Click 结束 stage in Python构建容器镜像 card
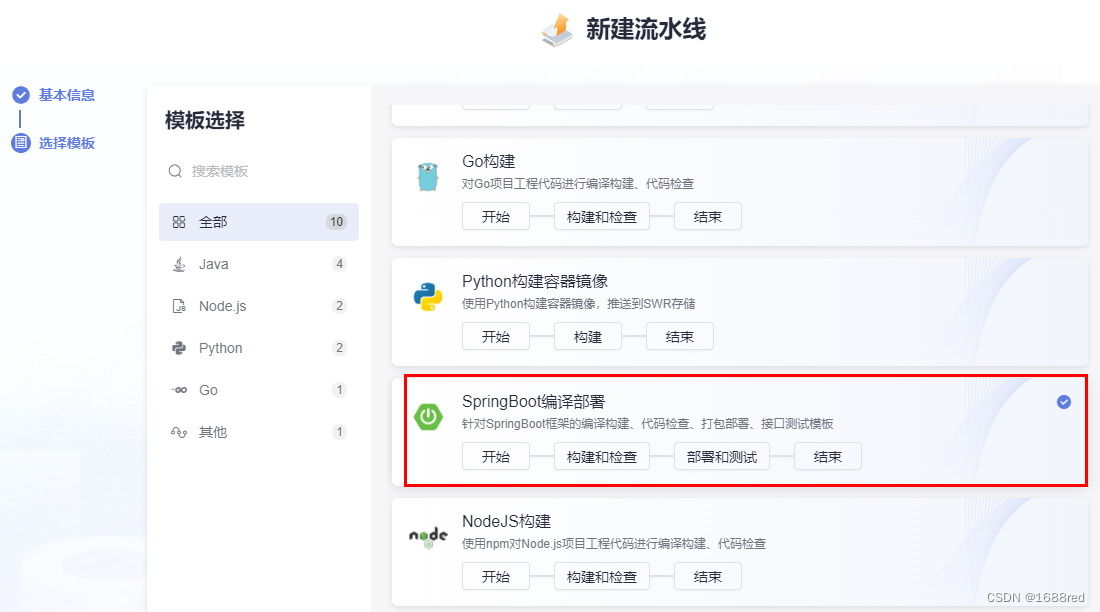The width and height of the screenshot is (1100, 612). [x=680, y=337]
